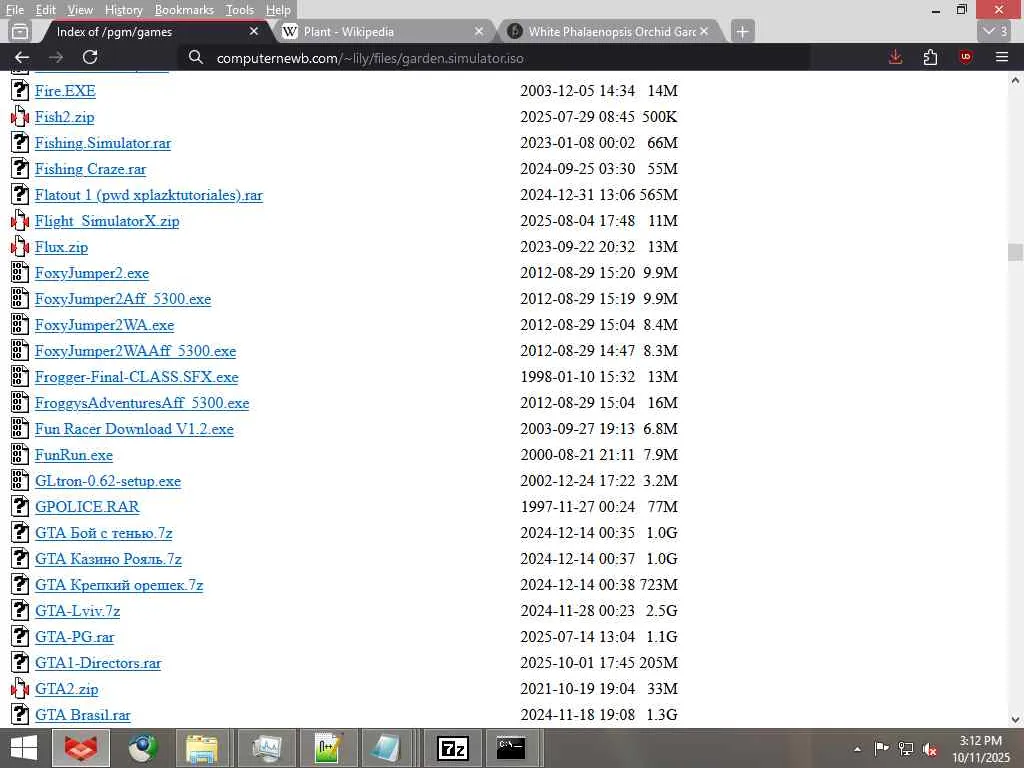This screenshot has height=768, width=1024.
Task: Open the Action Center flag tray icon
Action: (881, 749)
